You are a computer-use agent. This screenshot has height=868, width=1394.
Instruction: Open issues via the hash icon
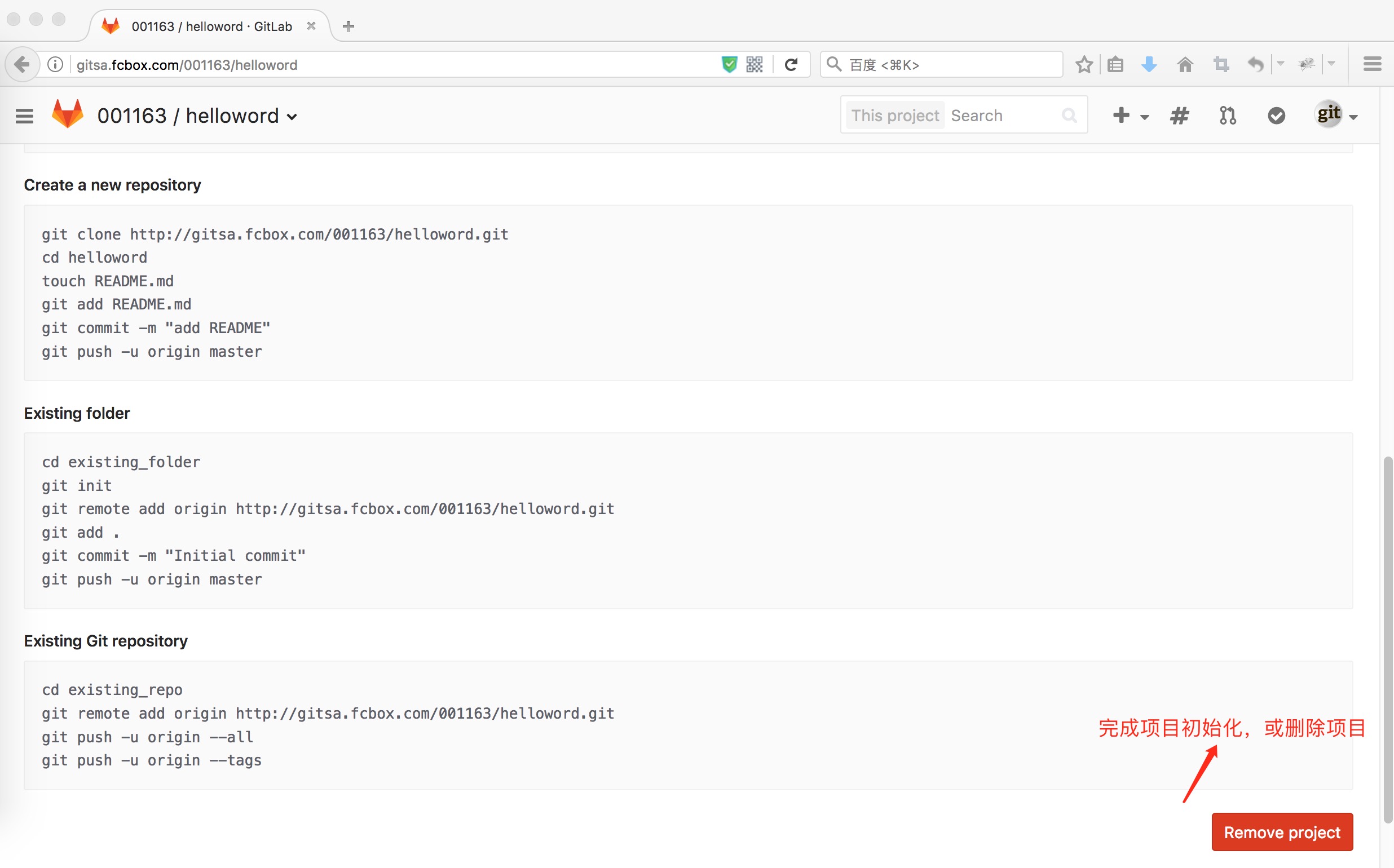point(1179,116)
